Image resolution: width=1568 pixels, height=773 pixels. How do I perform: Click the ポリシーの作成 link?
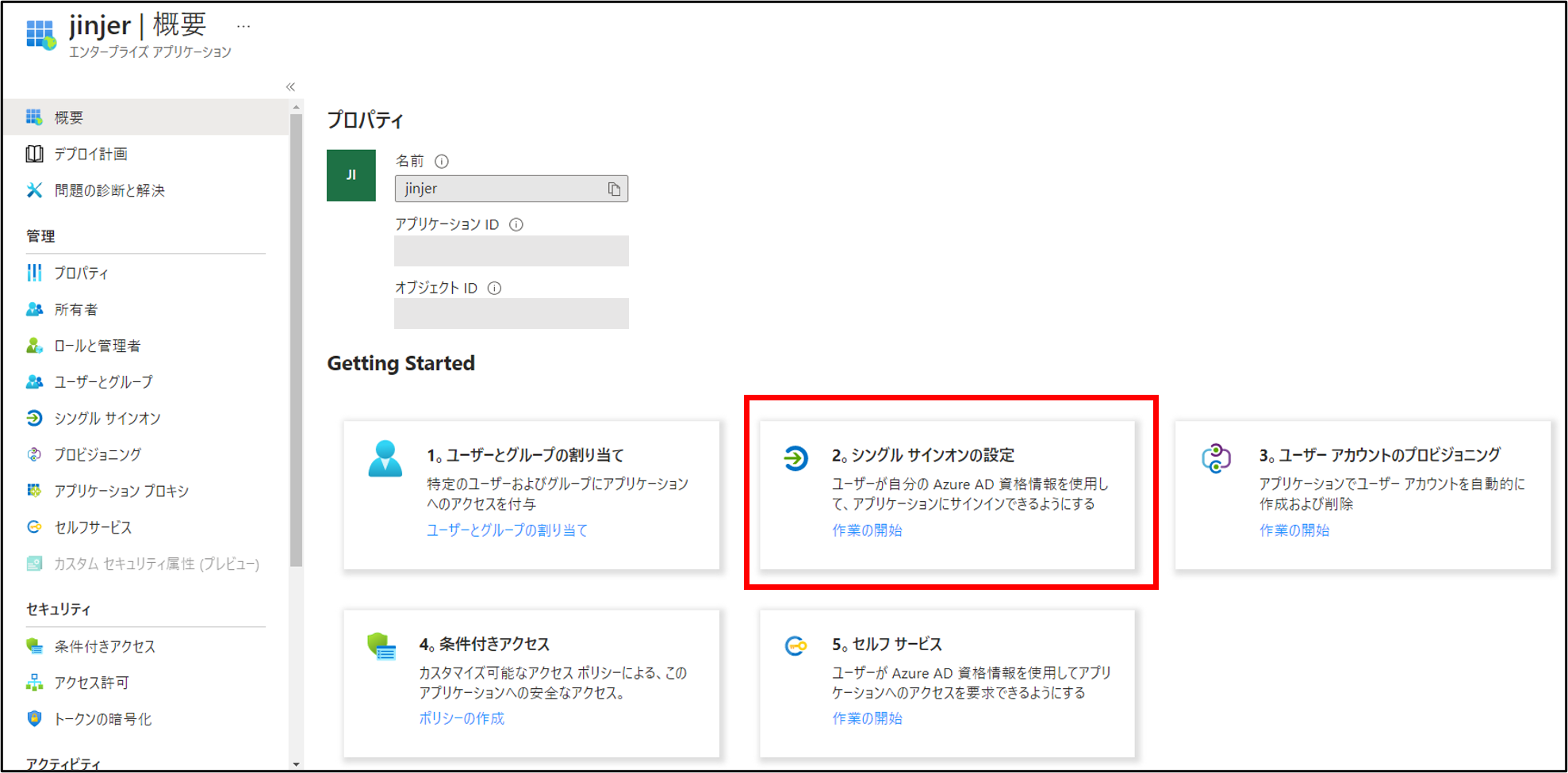tap(462, 718)
